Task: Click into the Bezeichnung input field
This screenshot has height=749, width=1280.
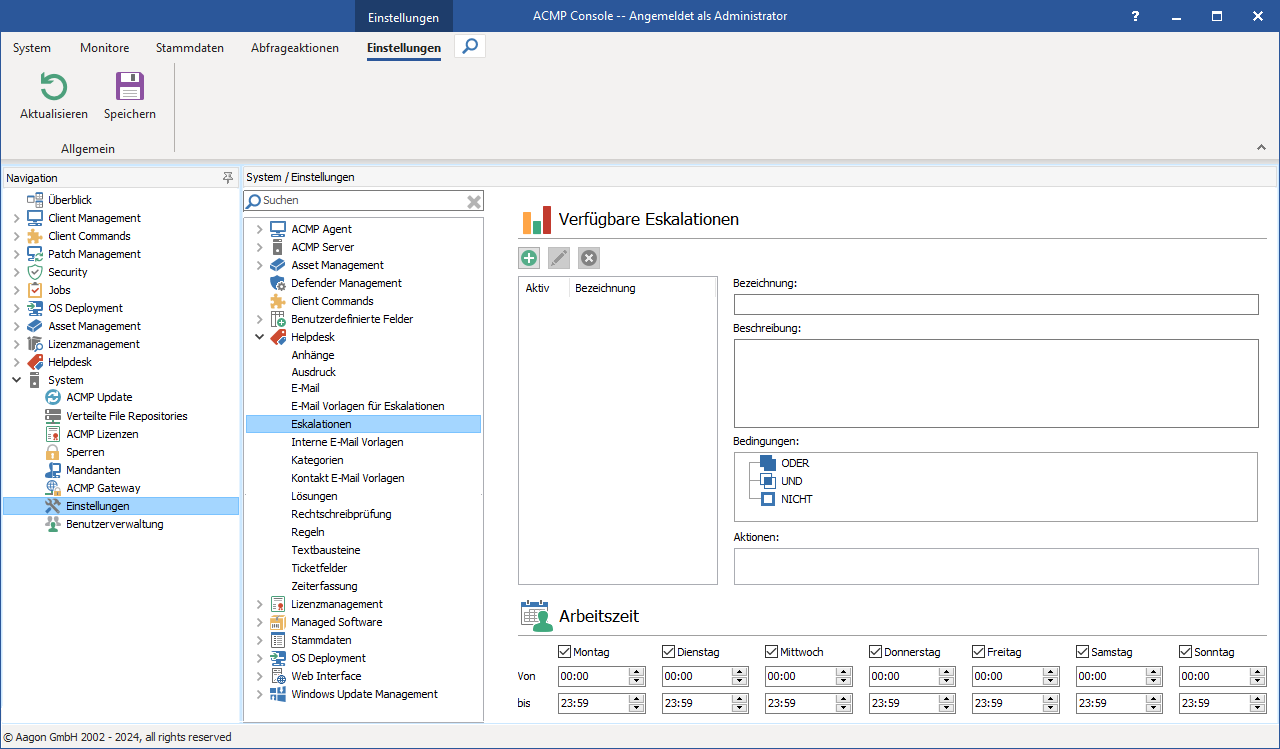Action: [x=996, y=304]
